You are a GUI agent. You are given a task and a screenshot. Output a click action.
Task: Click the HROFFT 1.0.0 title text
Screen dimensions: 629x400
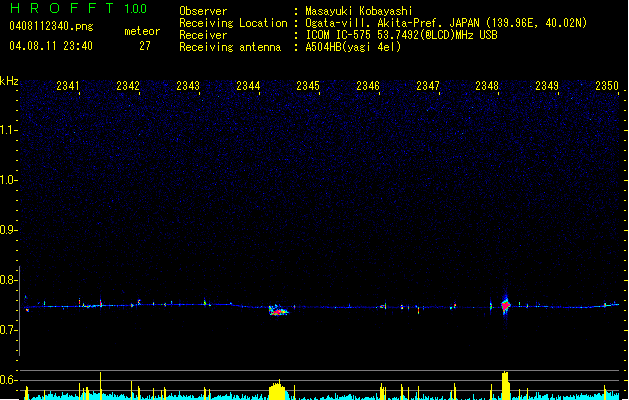pyautogui.click(x=78, y=8)
